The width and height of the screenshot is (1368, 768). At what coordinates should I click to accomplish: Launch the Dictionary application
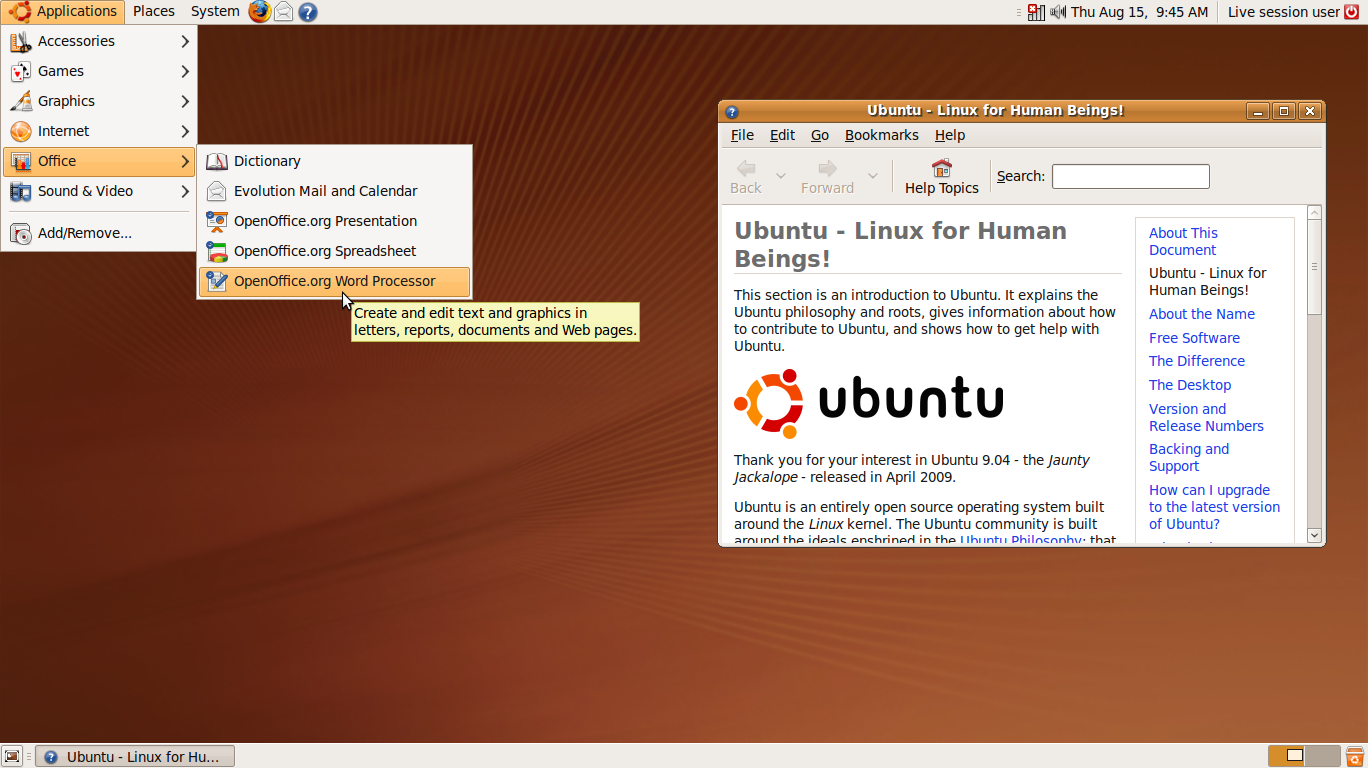tap(266, 161)
